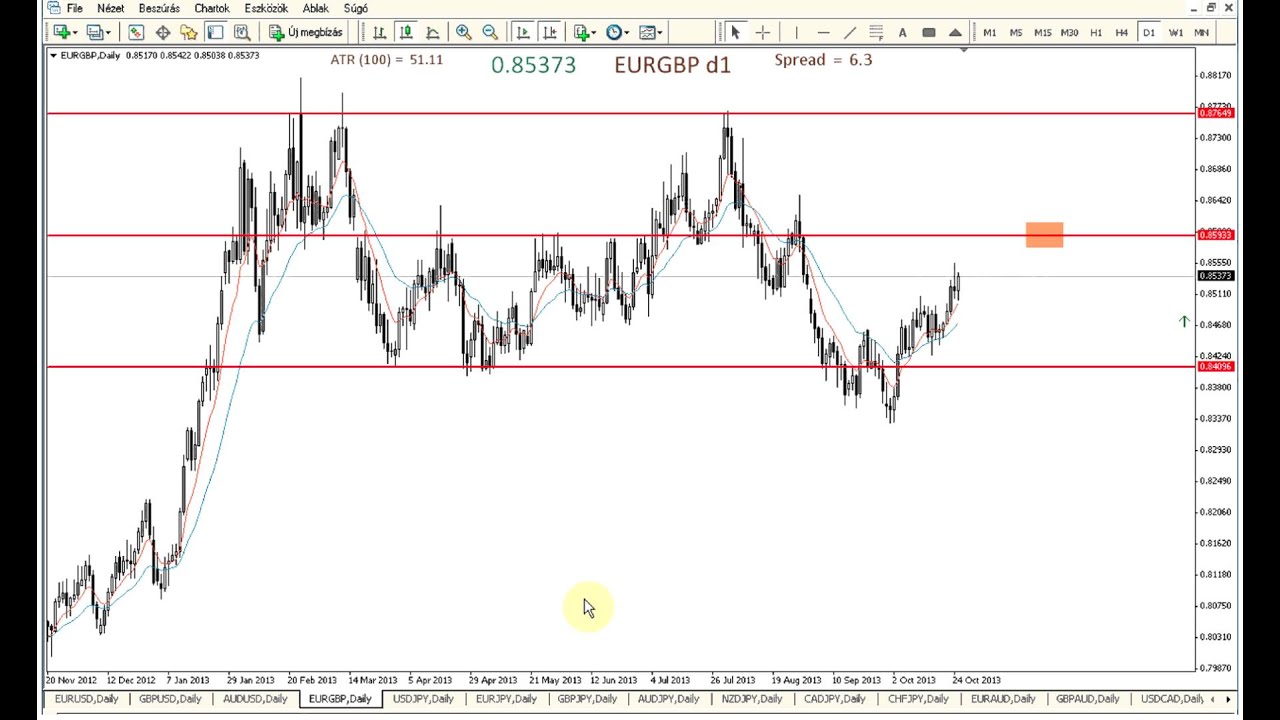Switch to MN monthly timeframe
The image size is (1280, 720).
[x=1201, y=33]
